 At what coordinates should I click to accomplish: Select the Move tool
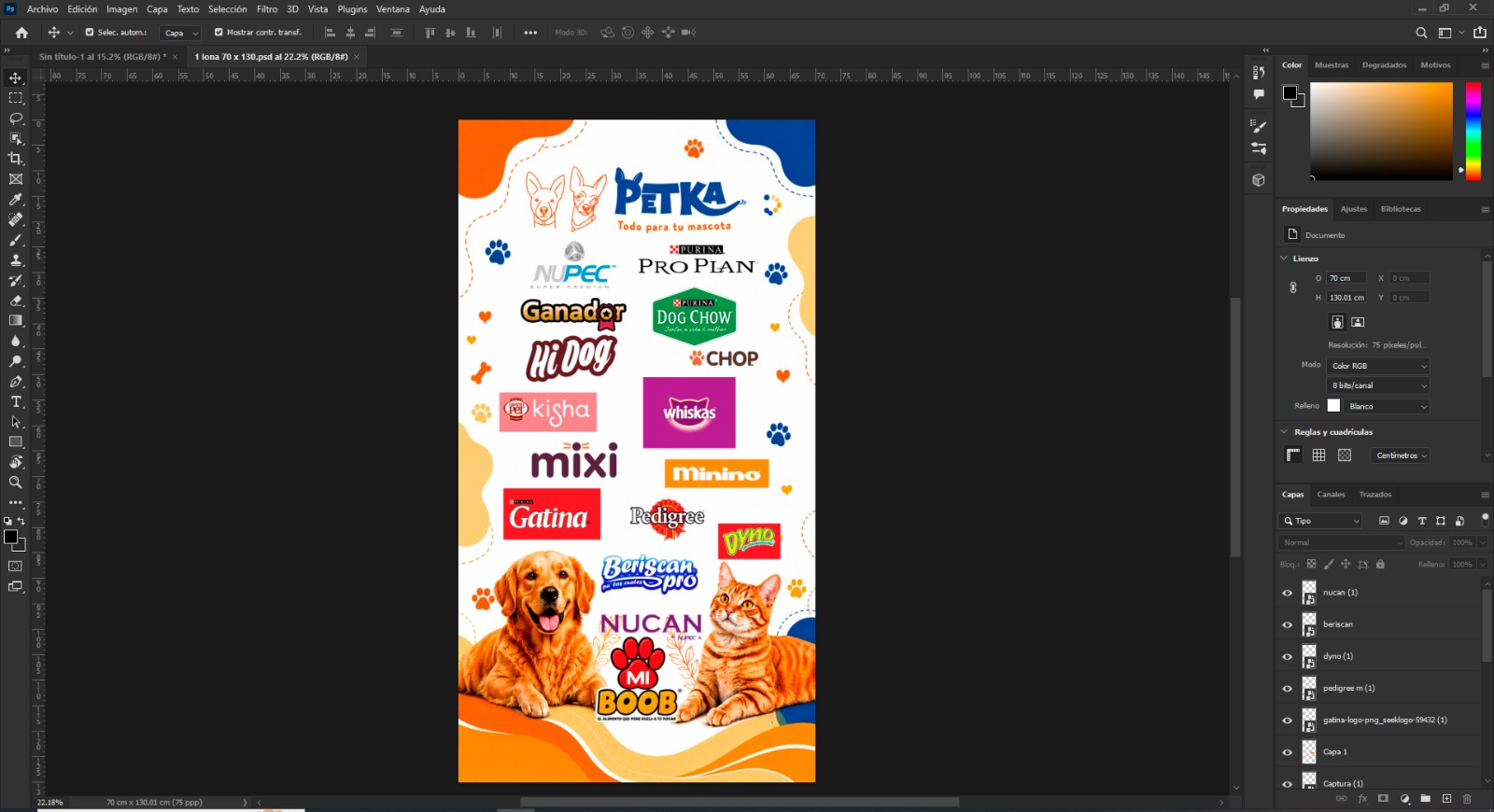pos(16,77)
